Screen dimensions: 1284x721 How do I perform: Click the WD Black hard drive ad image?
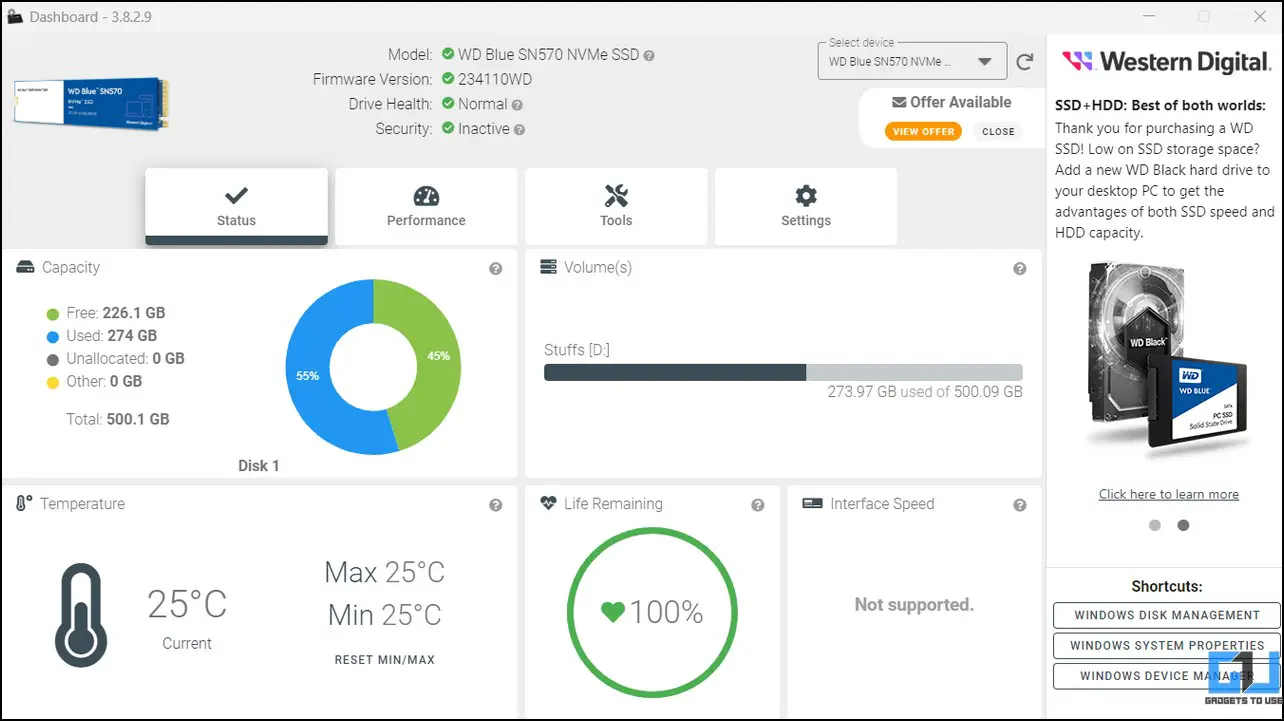(1169, 362)
